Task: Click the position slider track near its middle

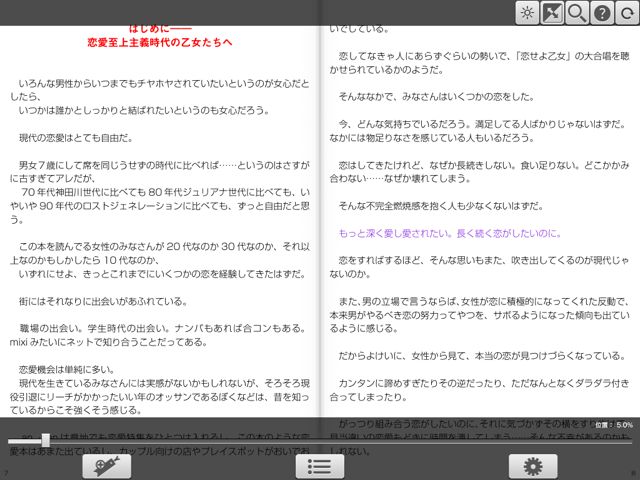Action: pyautogui.click(x=320, y=441)
